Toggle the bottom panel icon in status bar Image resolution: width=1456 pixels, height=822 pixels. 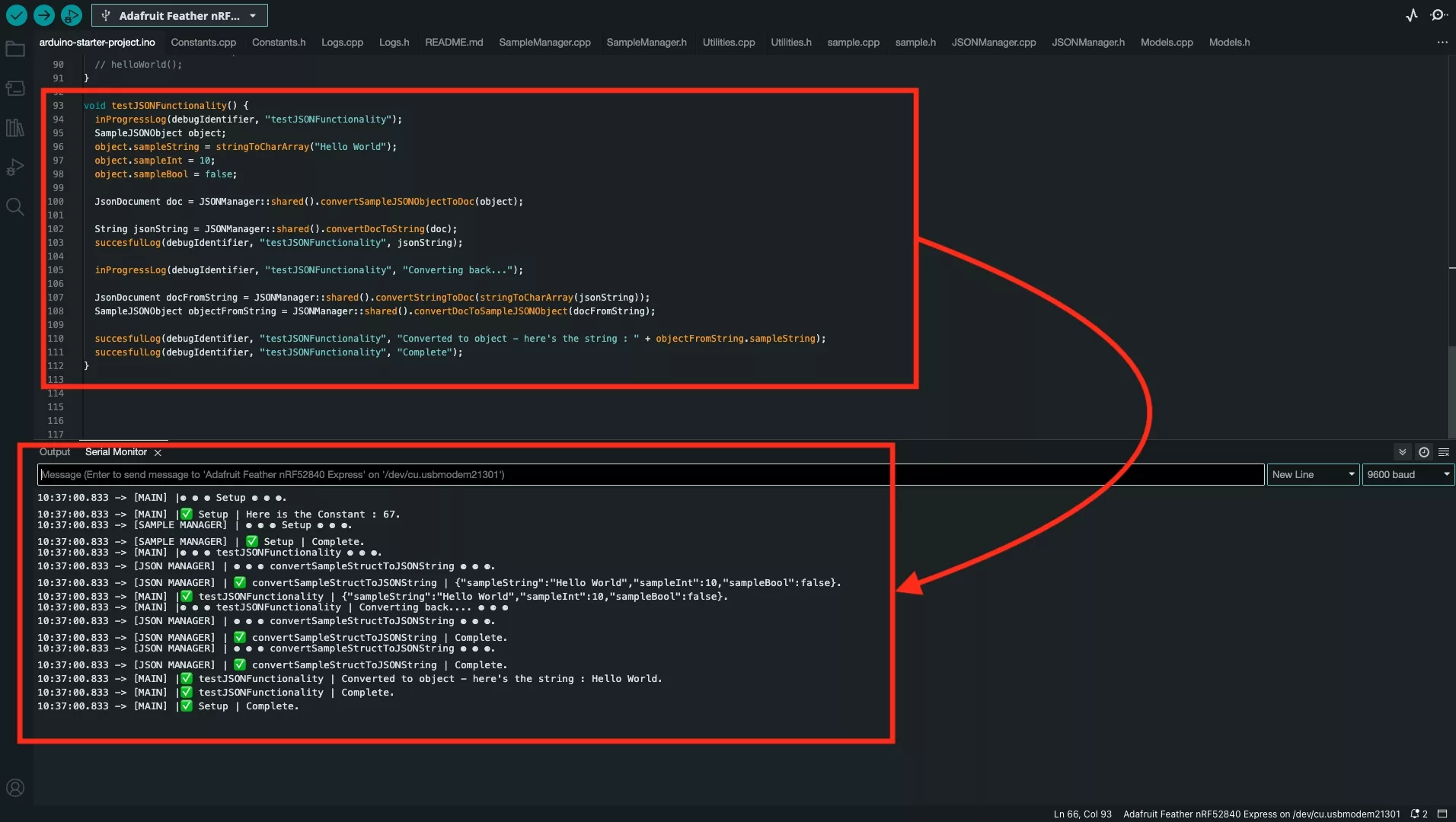(1442, 814)
